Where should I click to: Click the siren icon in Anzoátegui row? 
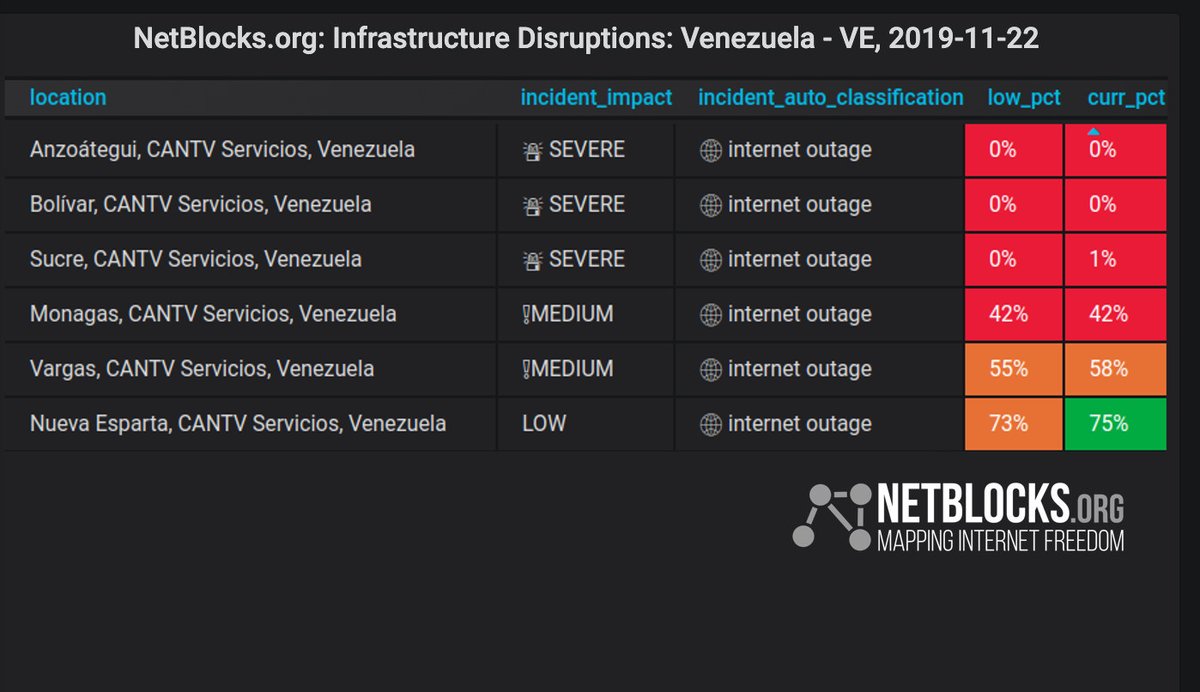[x=532, y=150]
